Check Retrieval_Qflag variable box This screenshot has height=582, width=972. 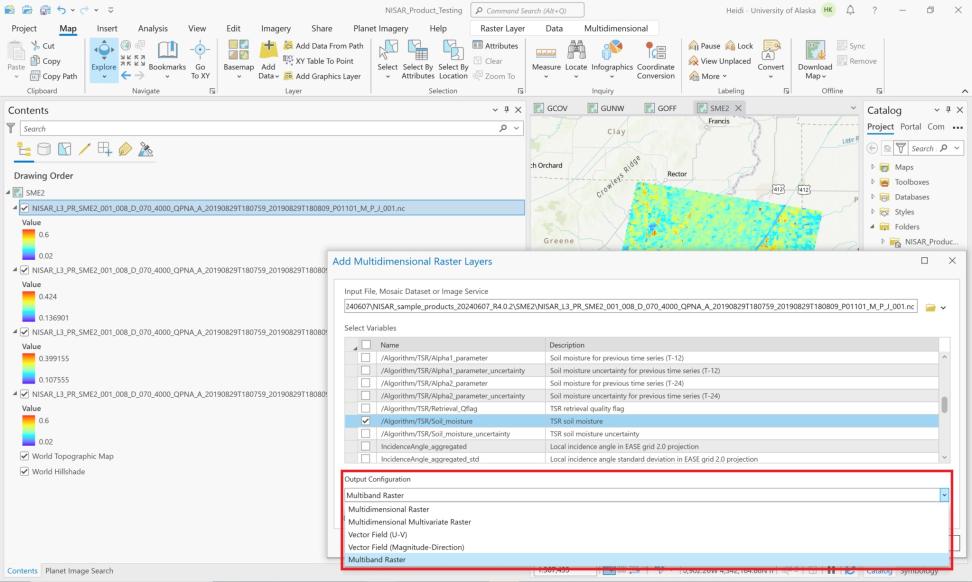point(366,408)
